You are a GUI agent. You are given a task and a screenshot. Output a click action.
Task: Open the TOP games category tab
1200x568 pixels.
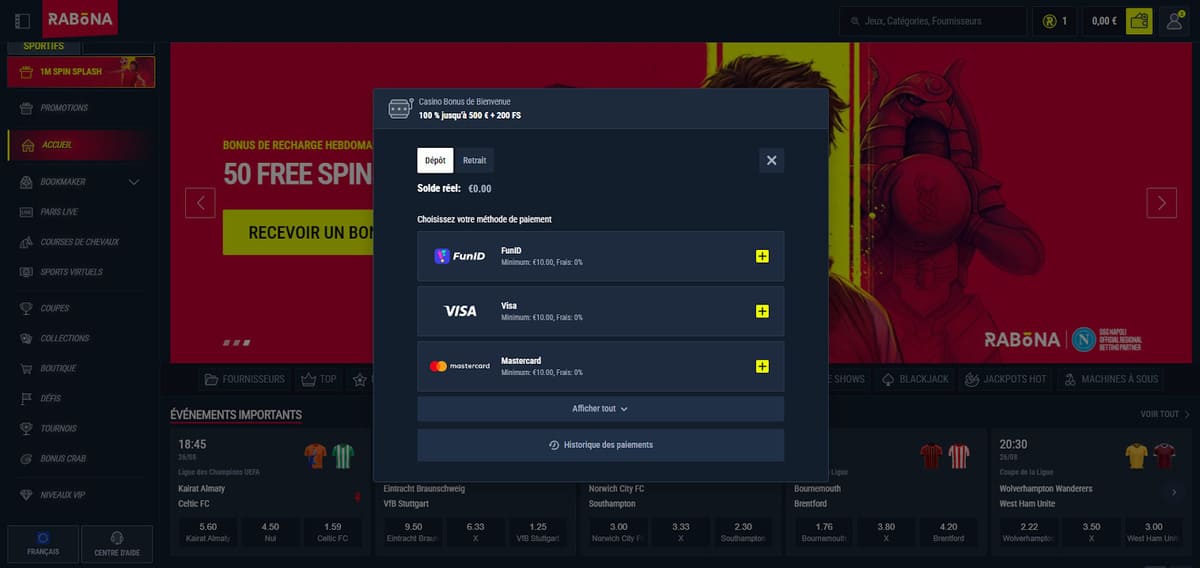coord(318,379)
